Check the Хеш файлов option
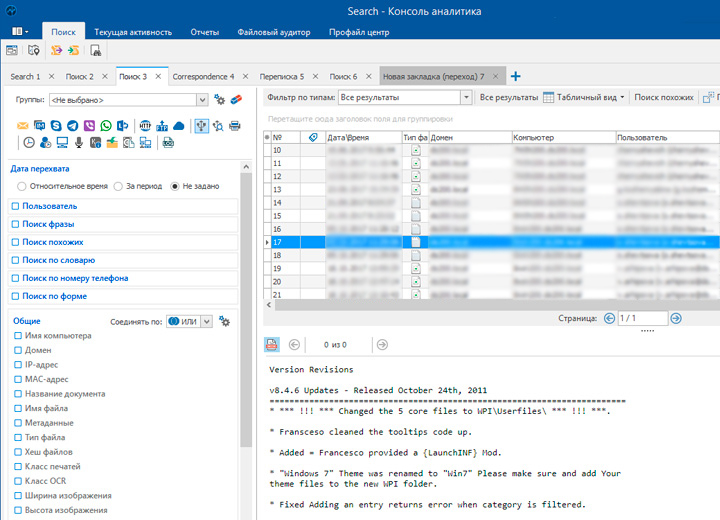 pyautogui.click(x=18, y=452)
